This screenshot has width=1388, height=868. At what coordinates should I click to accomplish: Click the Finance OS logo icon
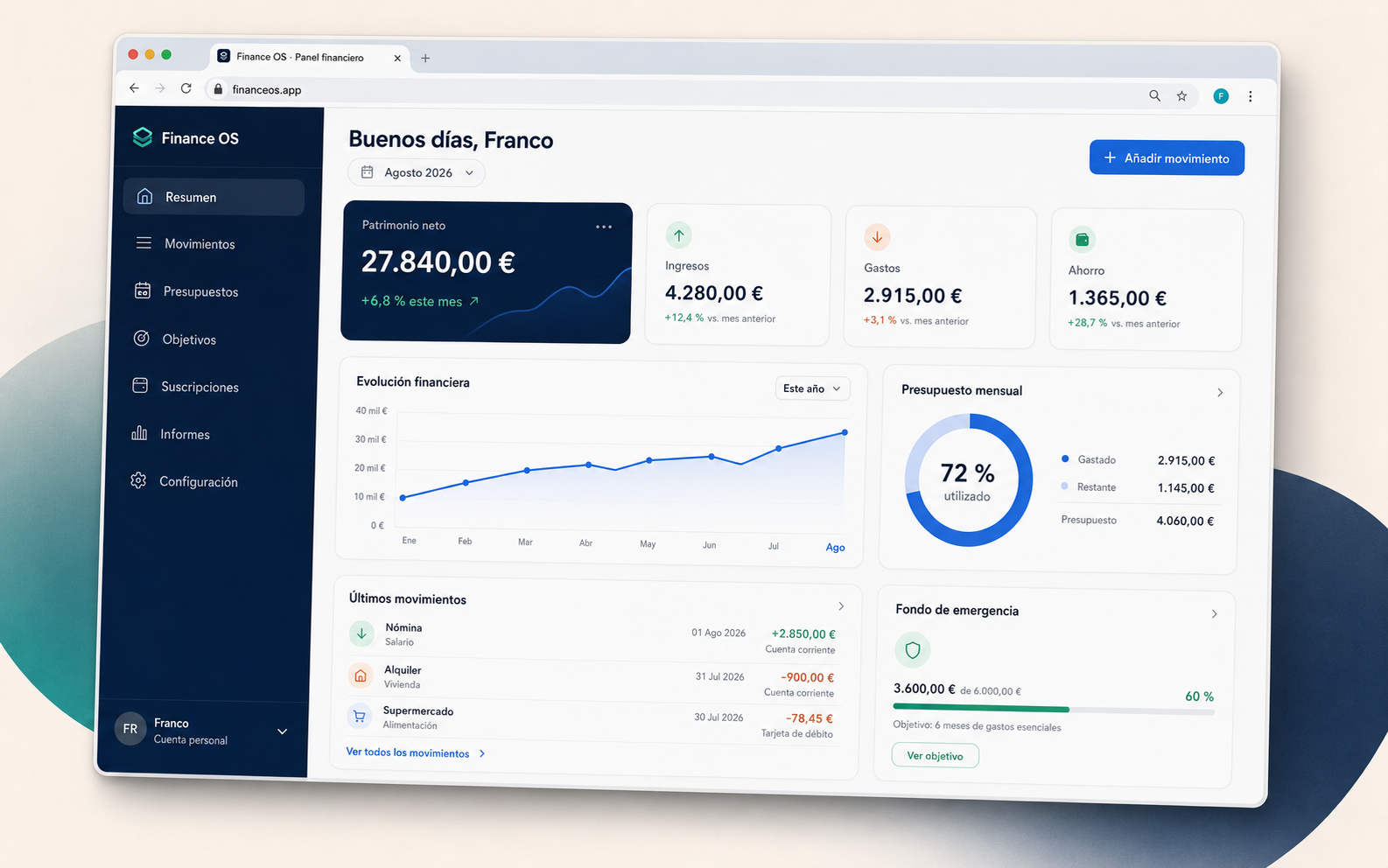coord(142,137)
